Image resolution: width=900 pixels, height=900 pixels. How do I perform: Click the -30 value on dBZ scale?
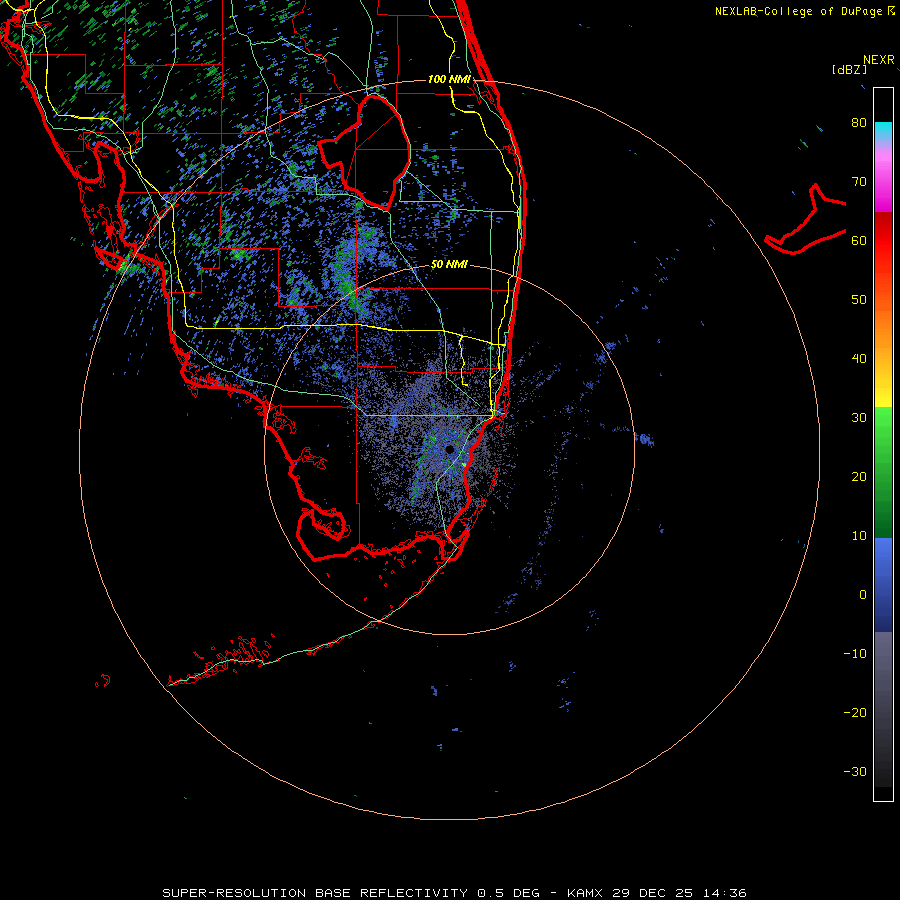tap(855, 771)
